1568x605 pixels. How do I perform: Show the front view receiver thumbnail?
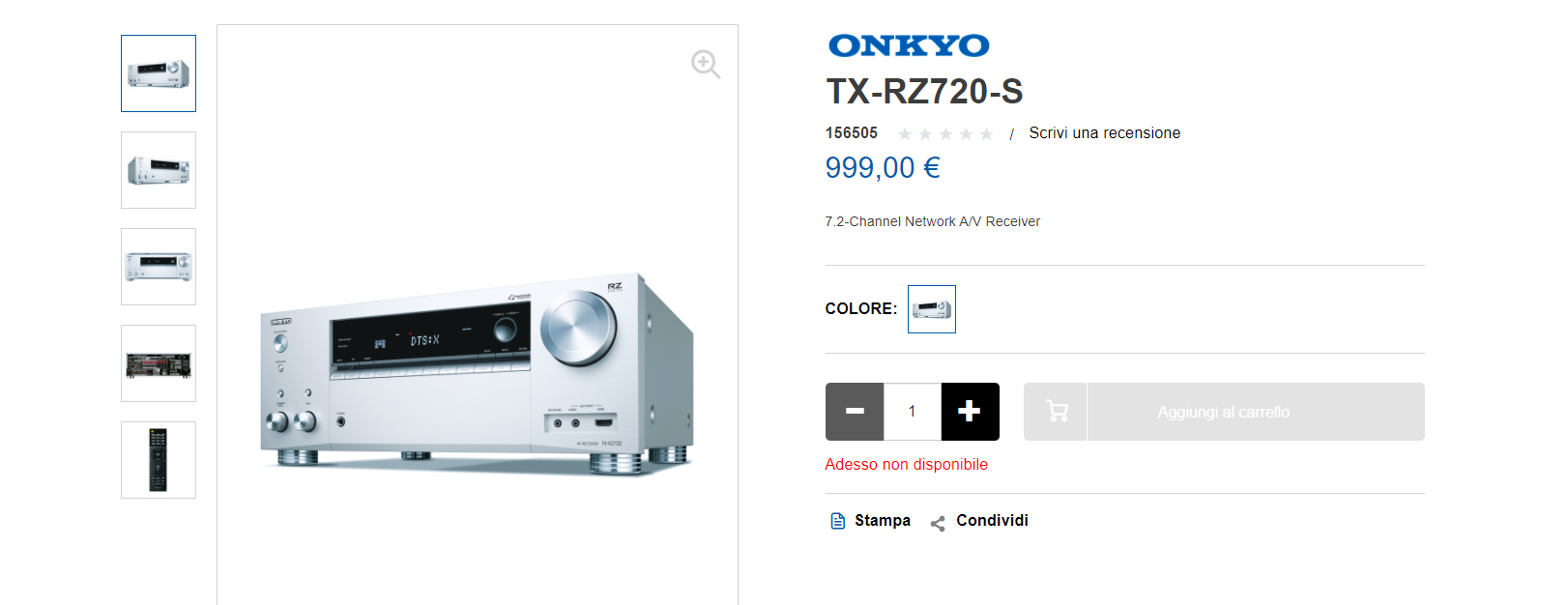tap(159, 267)
